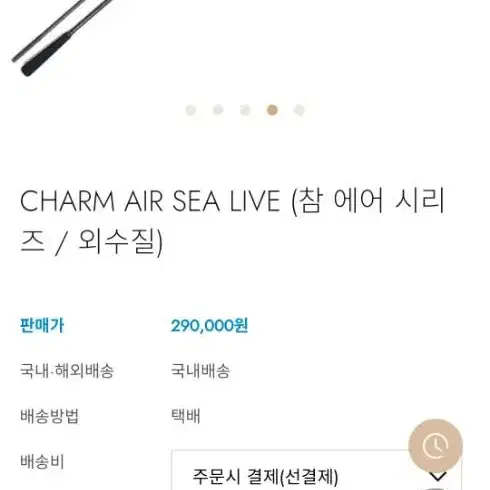
Task: Select the second image carousel dot
Action: (x=218, y=110)
